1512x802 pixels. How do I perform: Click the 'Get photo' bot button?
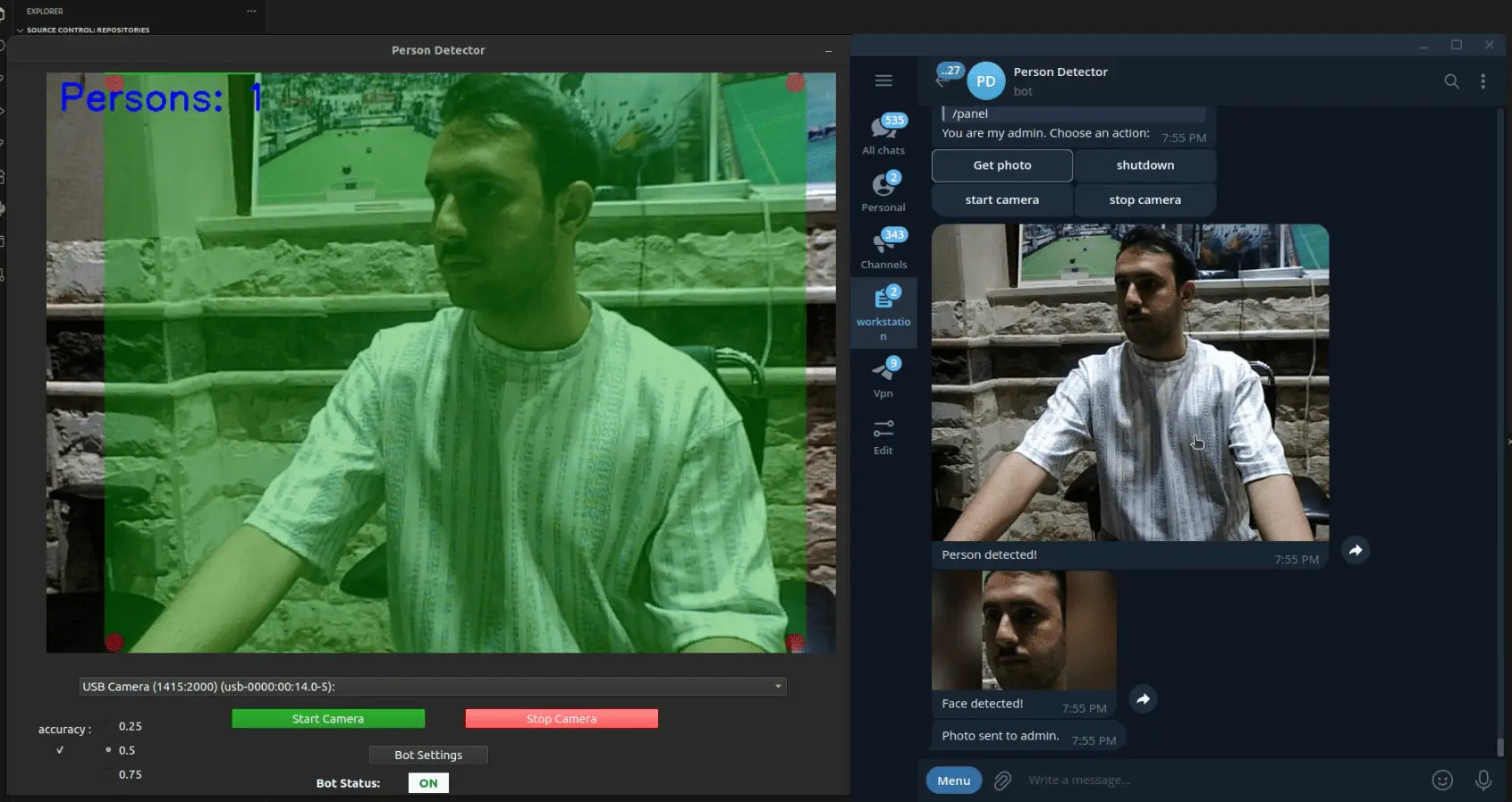pos(1001,165)
